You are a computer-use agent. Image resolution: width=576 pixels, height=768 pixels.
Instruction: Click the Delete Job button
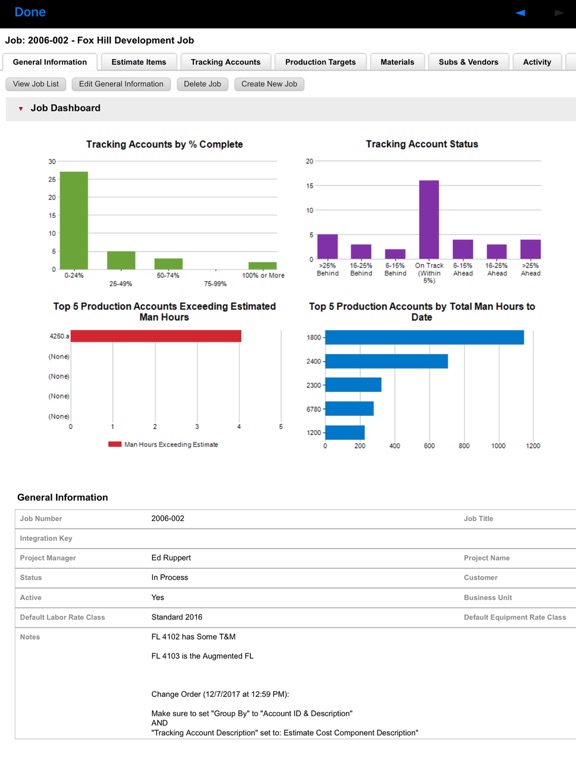[x=202, y=84]
